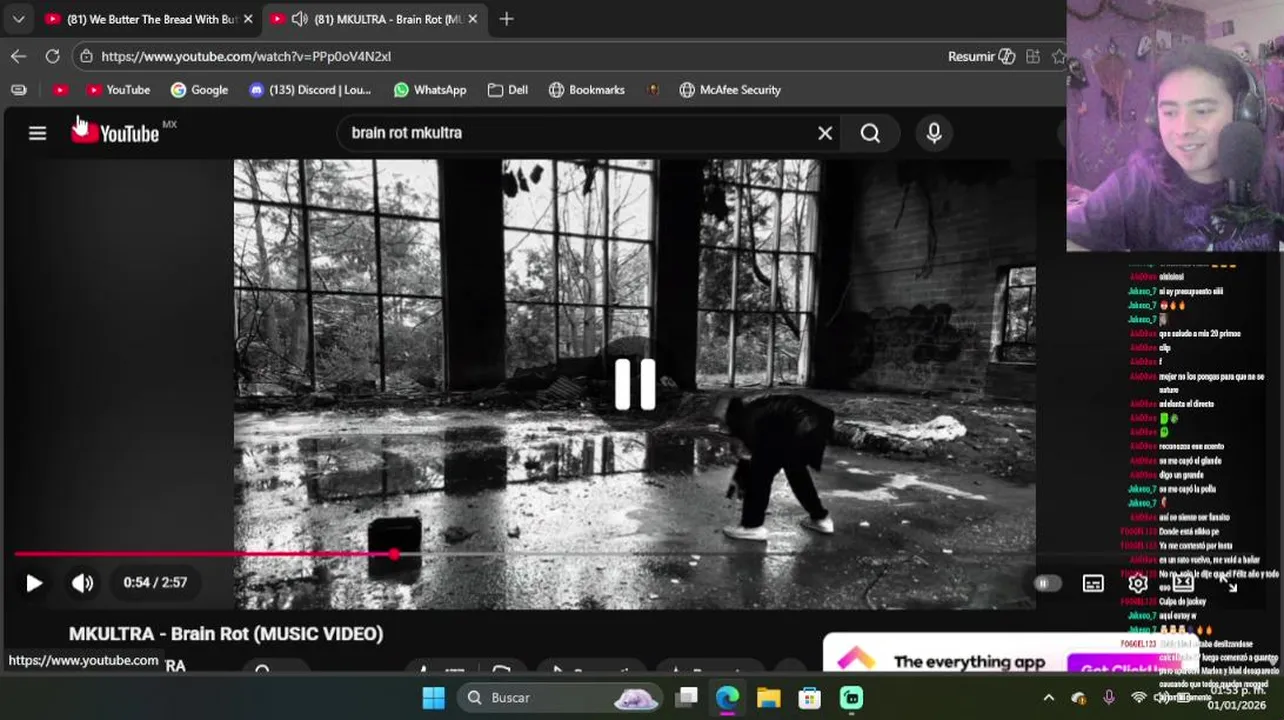
Task: Open Microsoft Edge from the taskbar
Action: pyautogui.click(x=728, y=698)
